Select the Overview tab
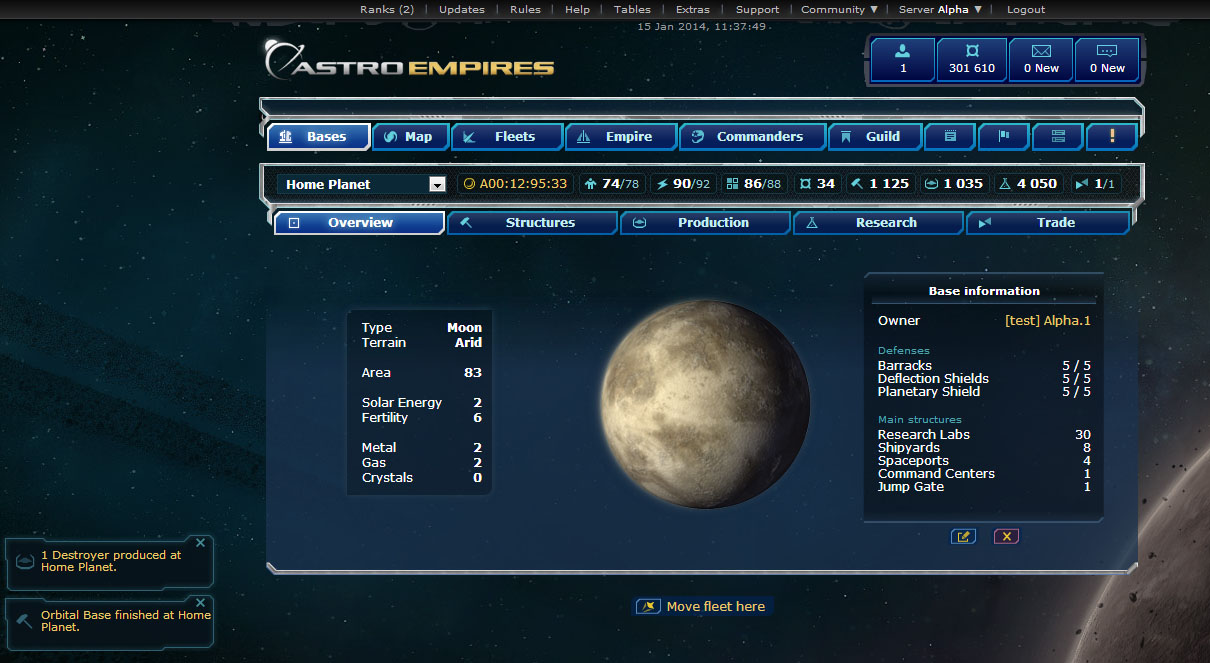The width and height of the screenshot is (1210, 663). point(360,223)
